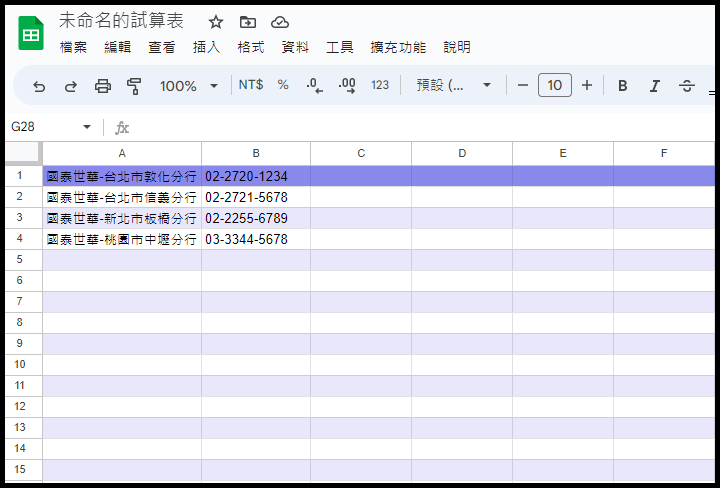
Task: Select column C header
Action: [x=361, y=153]
